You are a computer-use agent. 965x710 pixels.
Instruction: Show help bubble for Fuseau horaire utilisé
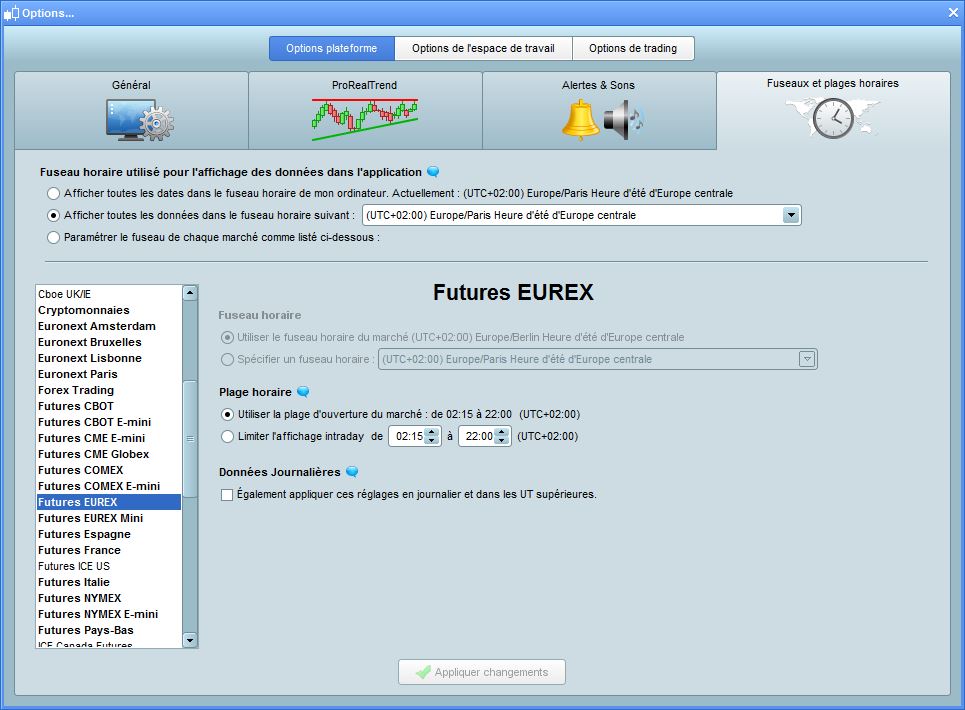pyautogui.click(x=433, y=172)
